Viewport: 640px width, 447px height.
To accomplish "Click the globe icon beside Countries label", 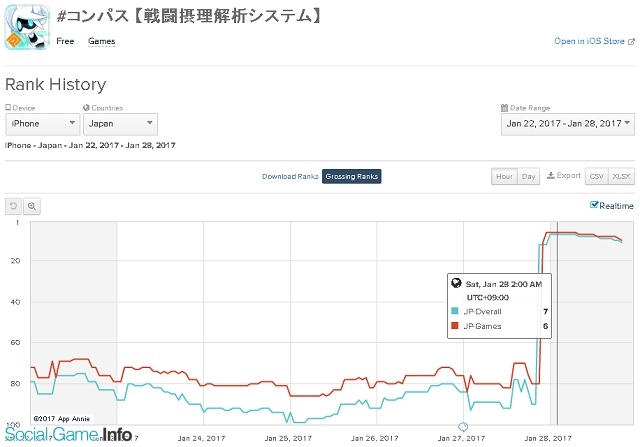I will click(x=86, y=107).
